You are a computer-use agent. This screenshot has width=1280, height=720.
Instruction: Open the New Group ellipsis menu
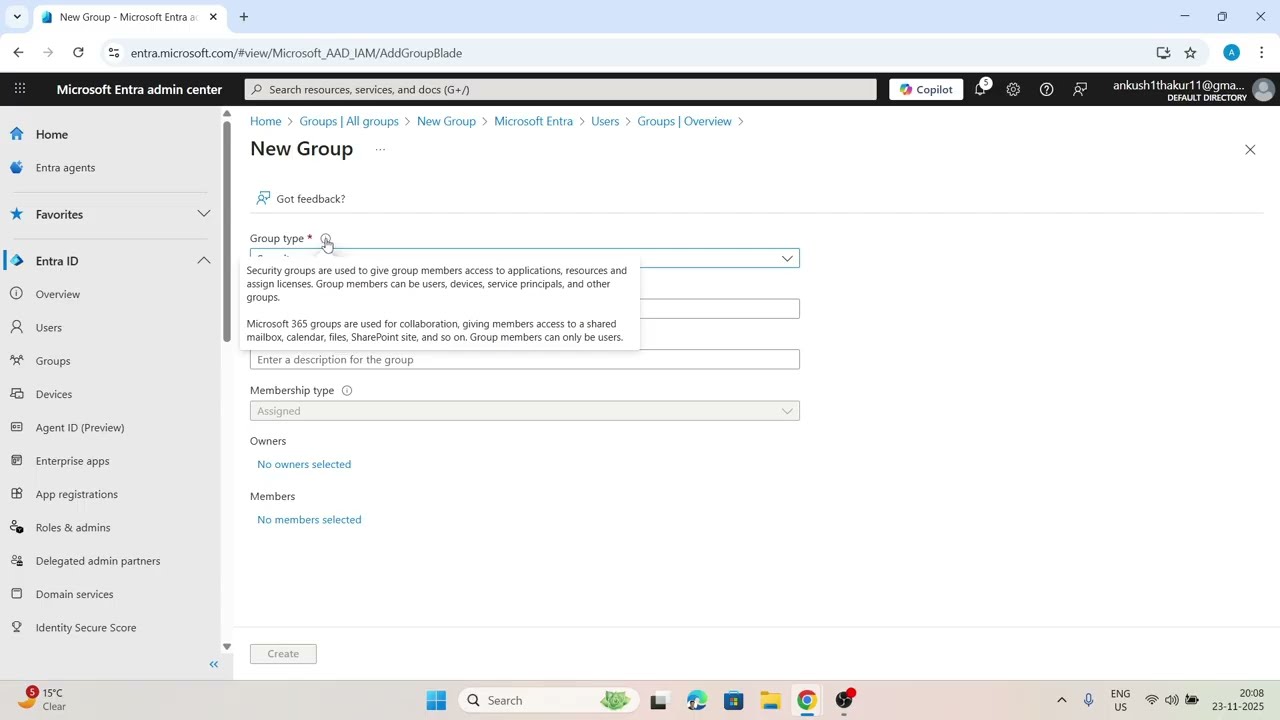tap(380, 149)
